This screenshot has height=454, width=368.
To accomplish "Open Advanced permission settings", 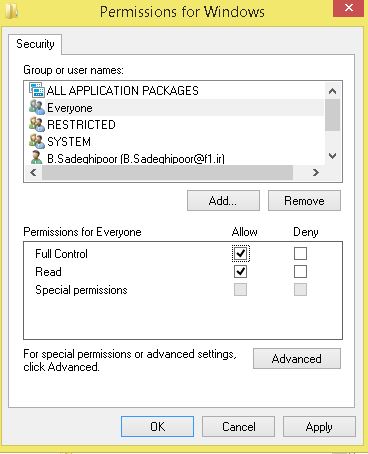I will pyautogui.click(x=297, y=359).
